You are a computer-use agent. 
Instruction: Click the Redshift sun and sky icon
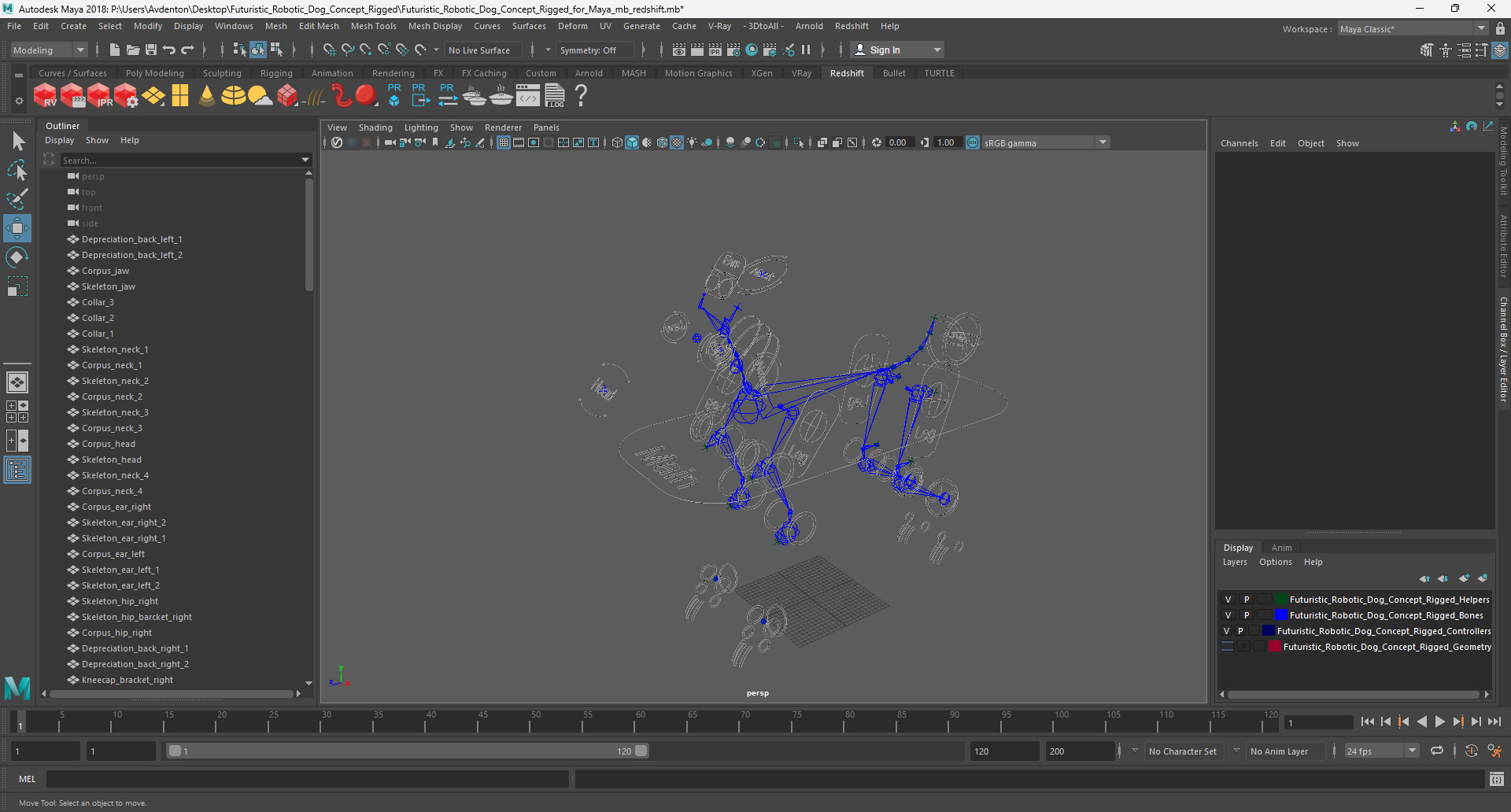point(260,96)
